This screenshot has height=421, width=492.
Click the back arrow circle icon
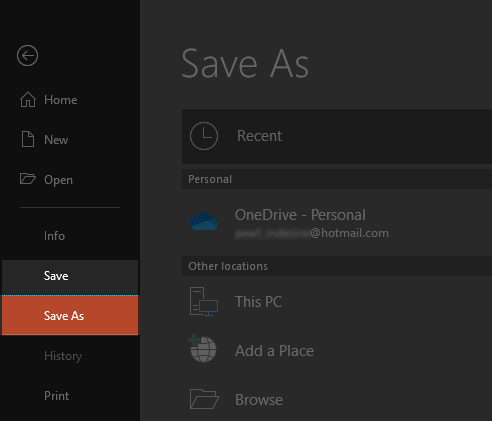tap(27, 55)
